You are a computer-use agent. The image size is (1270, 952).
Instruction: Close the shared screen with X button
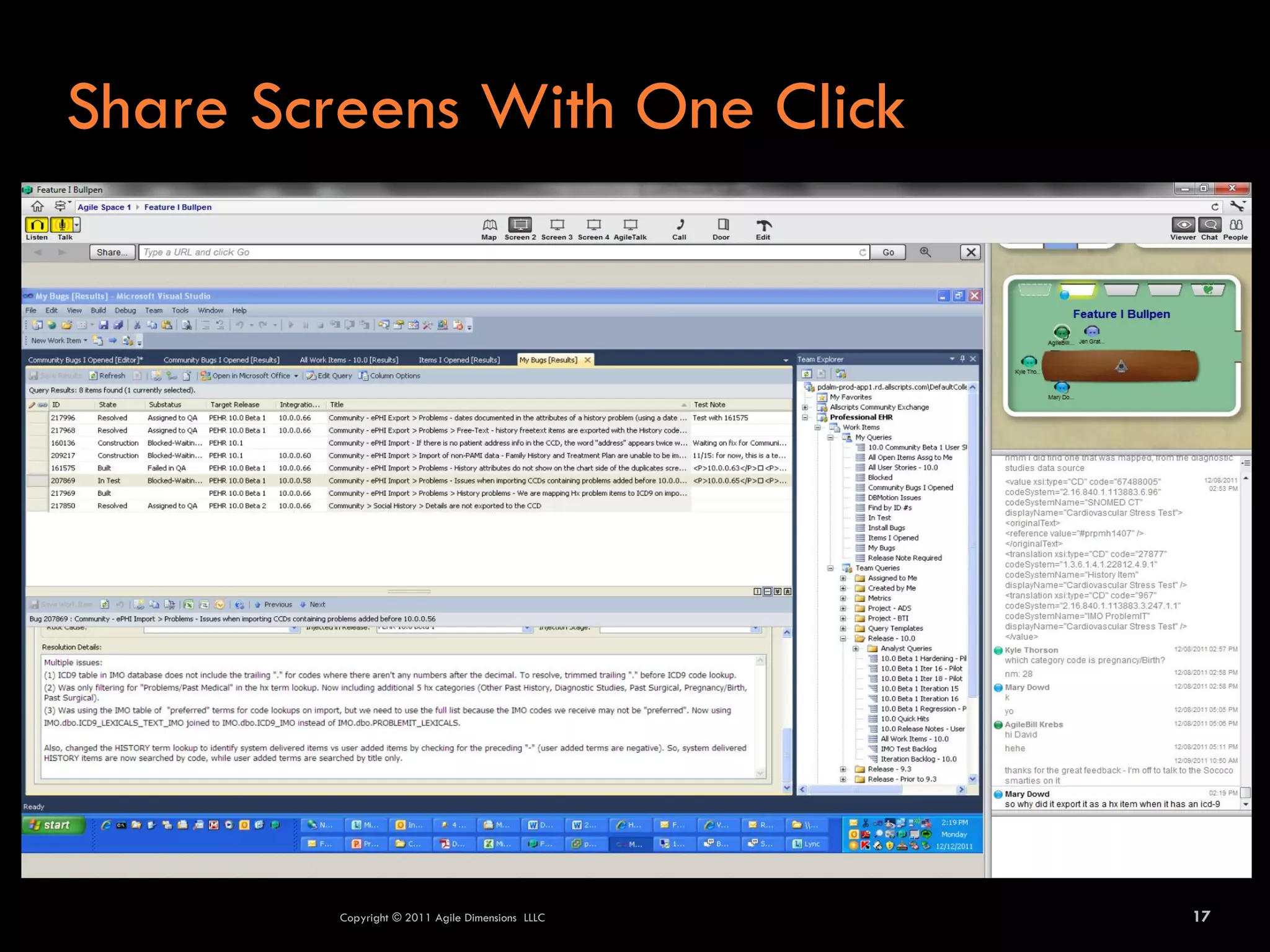click(971, 252)
